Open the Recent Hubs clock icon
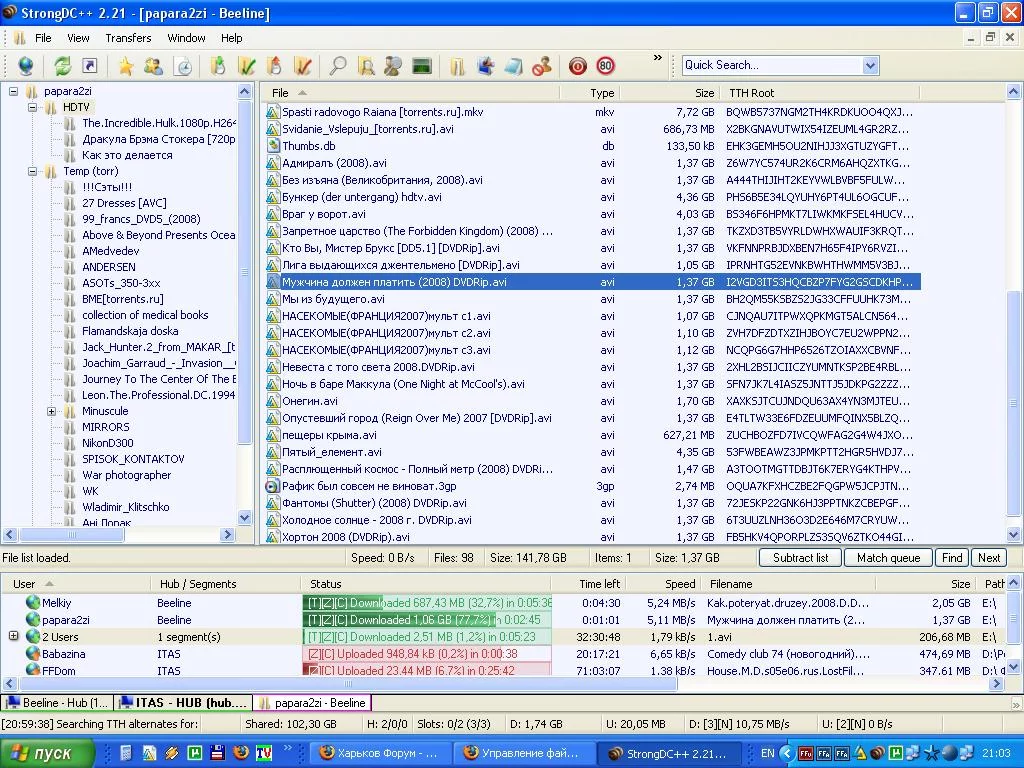Image resolution: width=1024 pixels, height=768 pixels. click(x=183, y=66)
